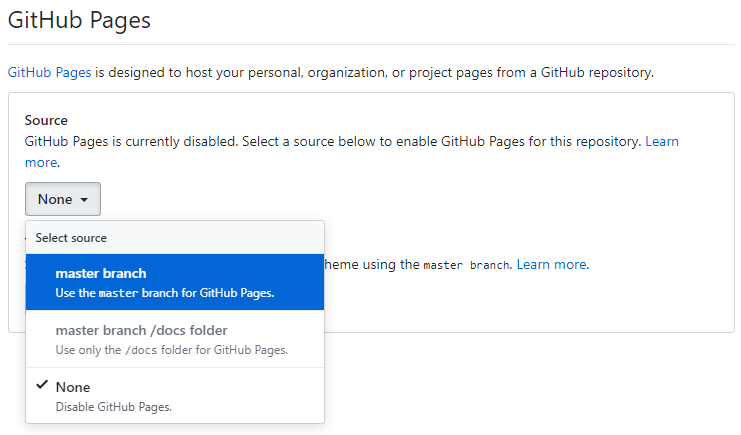Follow Learn more link in Source description
The image size is (741, 435).
(661, 142)
